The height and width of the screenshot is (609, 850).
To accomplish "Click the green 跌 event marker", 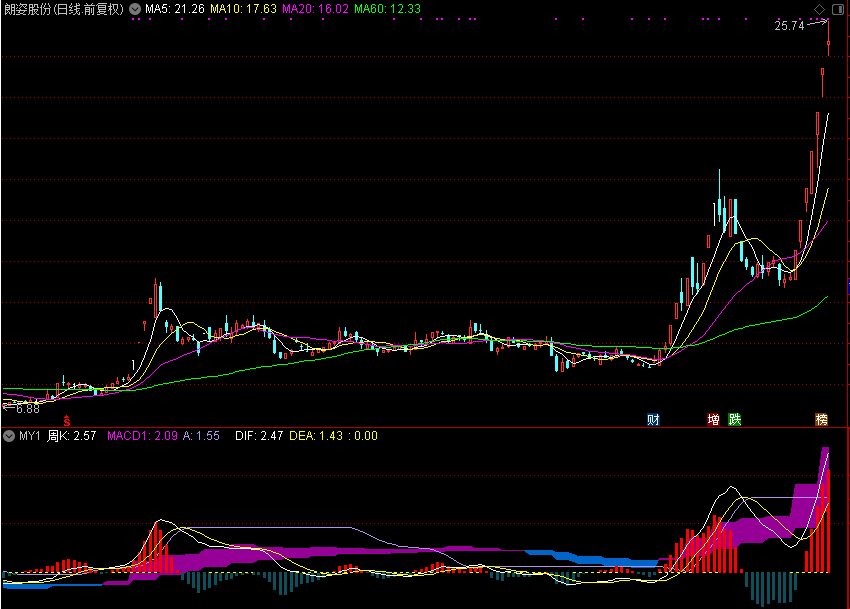I will coord(735,419).
